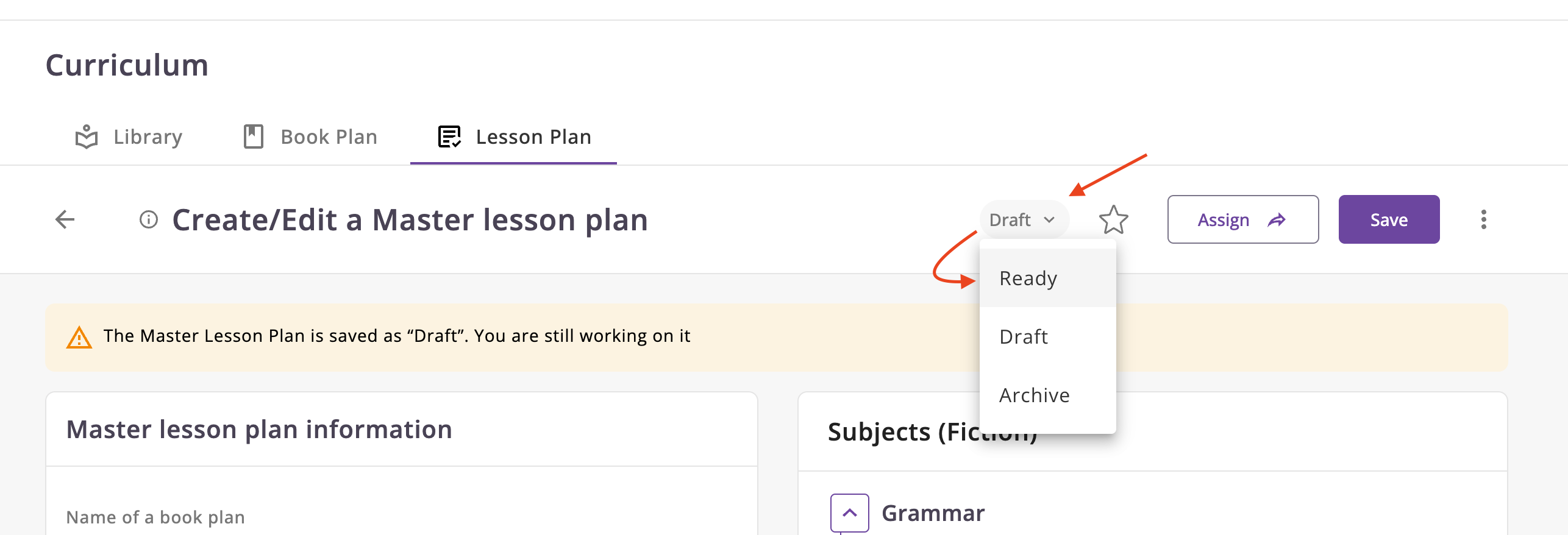This screenshot has width=1568, height=535.
Task: Click the Book Plan bookmark icon
Action: click(x=253, y=137)
